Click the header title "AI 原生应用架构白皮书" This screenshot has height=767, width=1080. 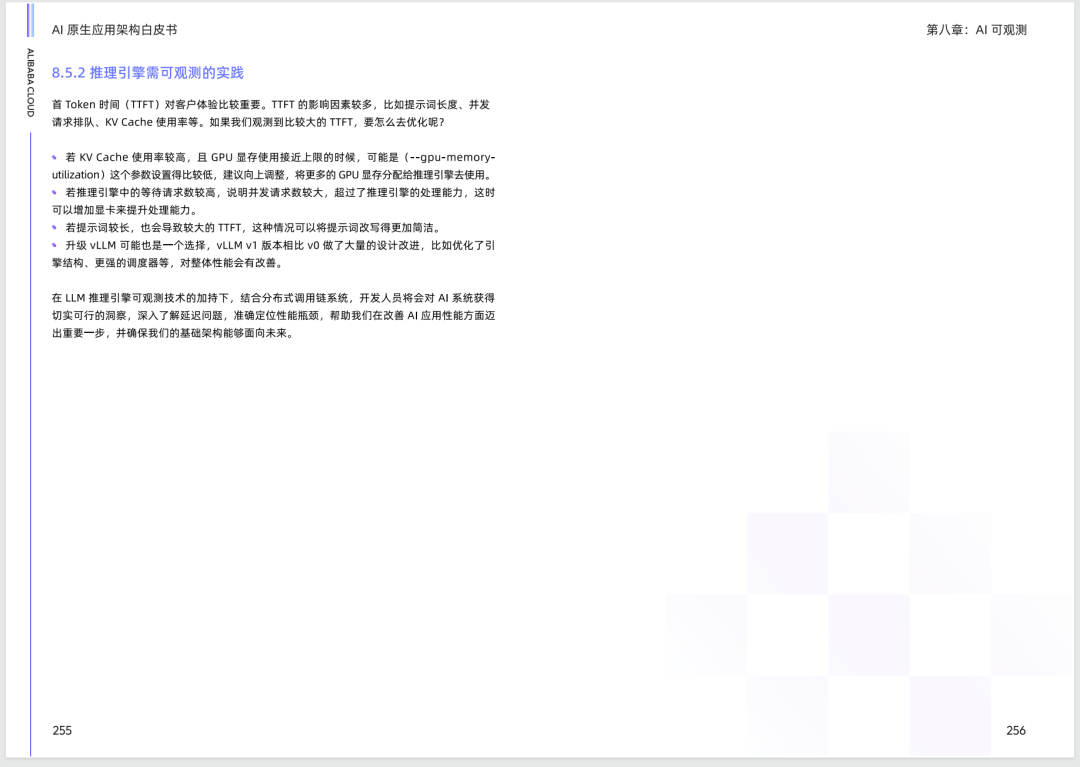click(114, 30)
